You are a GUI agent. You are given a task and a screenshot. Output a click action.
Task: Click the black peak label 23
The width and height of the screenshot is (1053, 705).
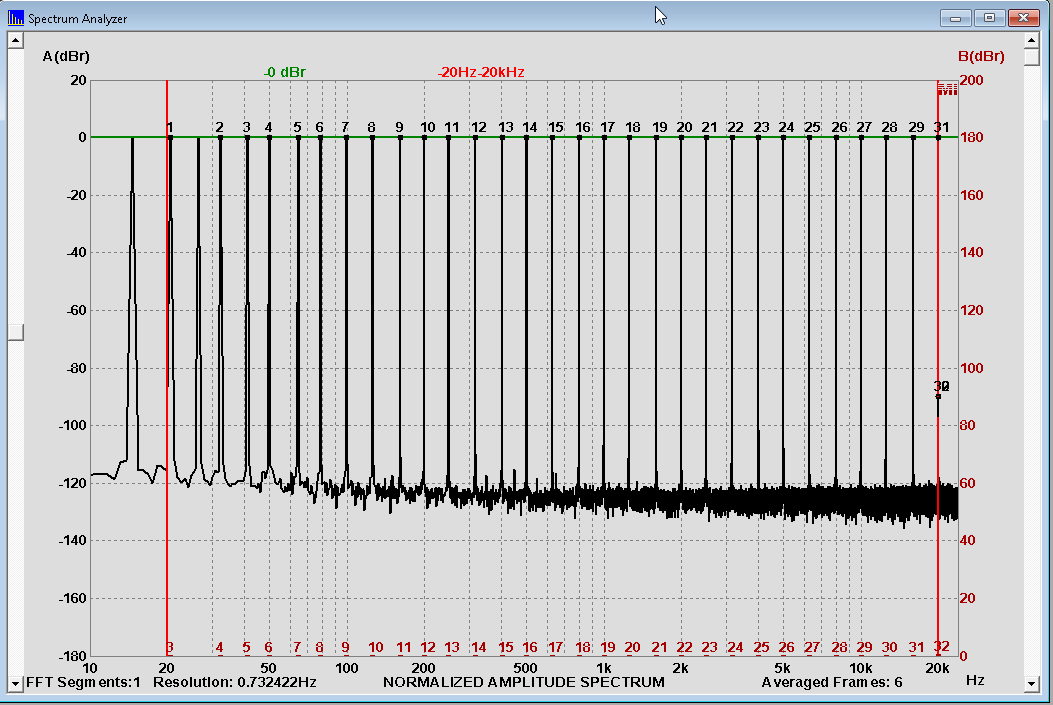click(x=761, y=127)
